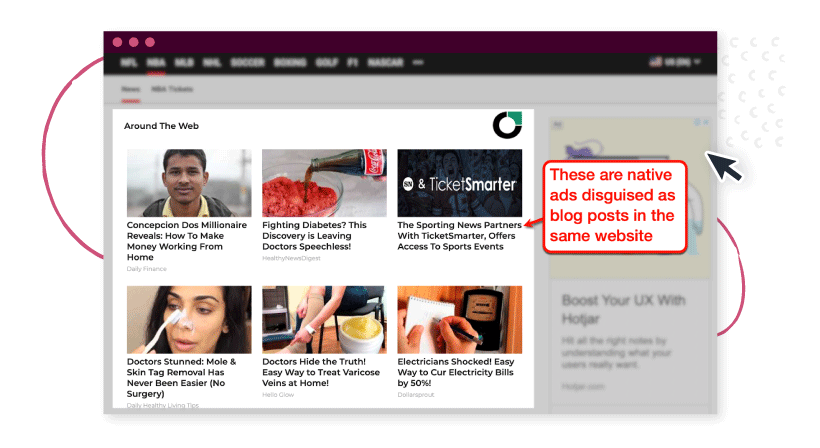Open the Concepcion Dos Millionaire article thumbnail
The image size is (820, 448).
(189, 183)
